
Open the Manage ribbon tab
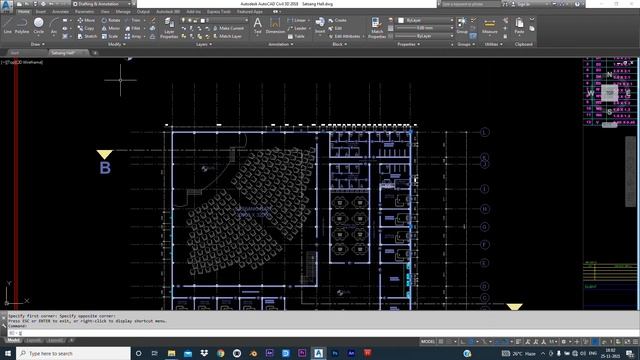(x=123, y=12)
